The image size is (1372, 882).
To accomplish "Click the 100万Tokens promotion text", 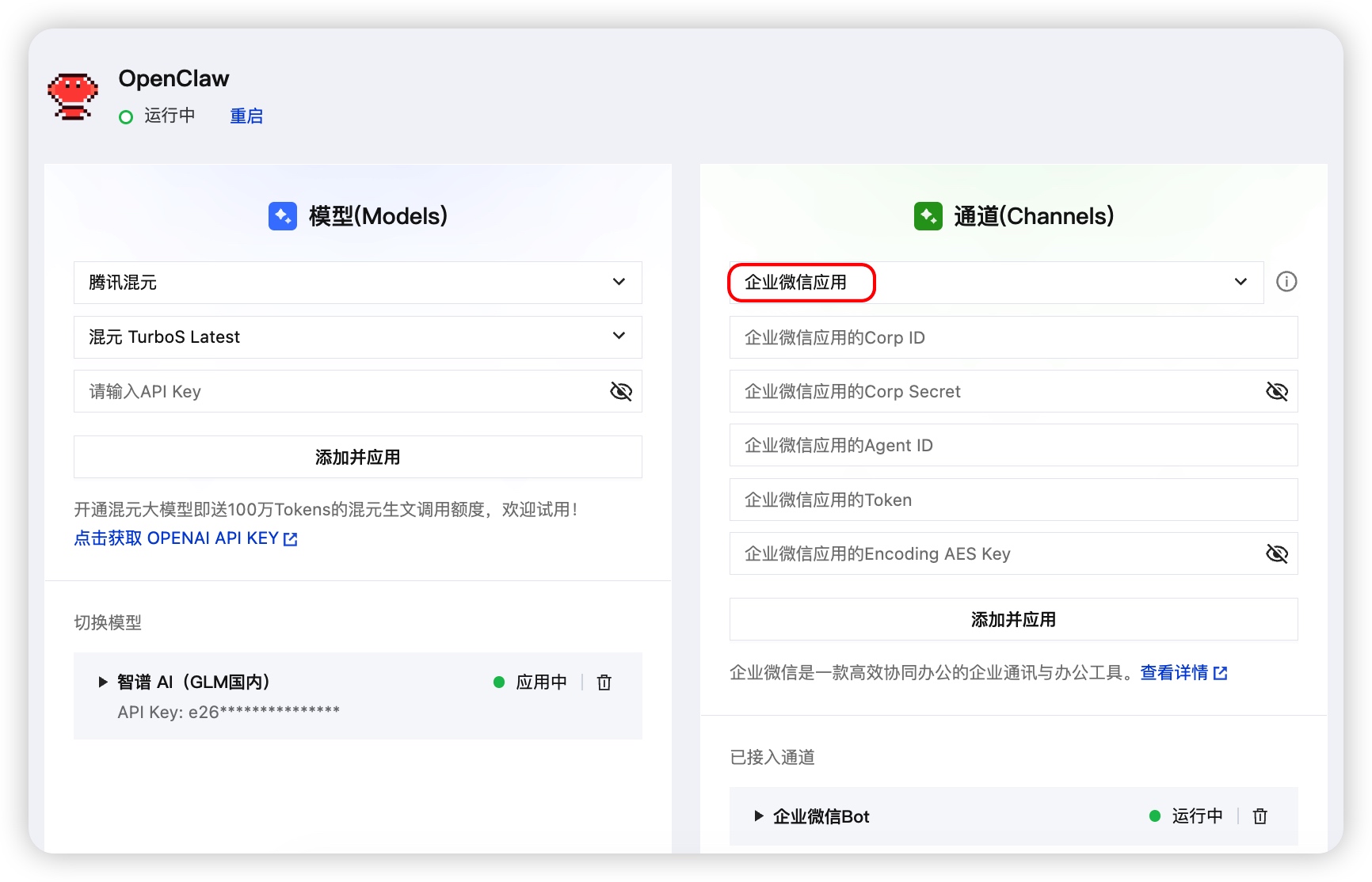I will pos(326,509).
